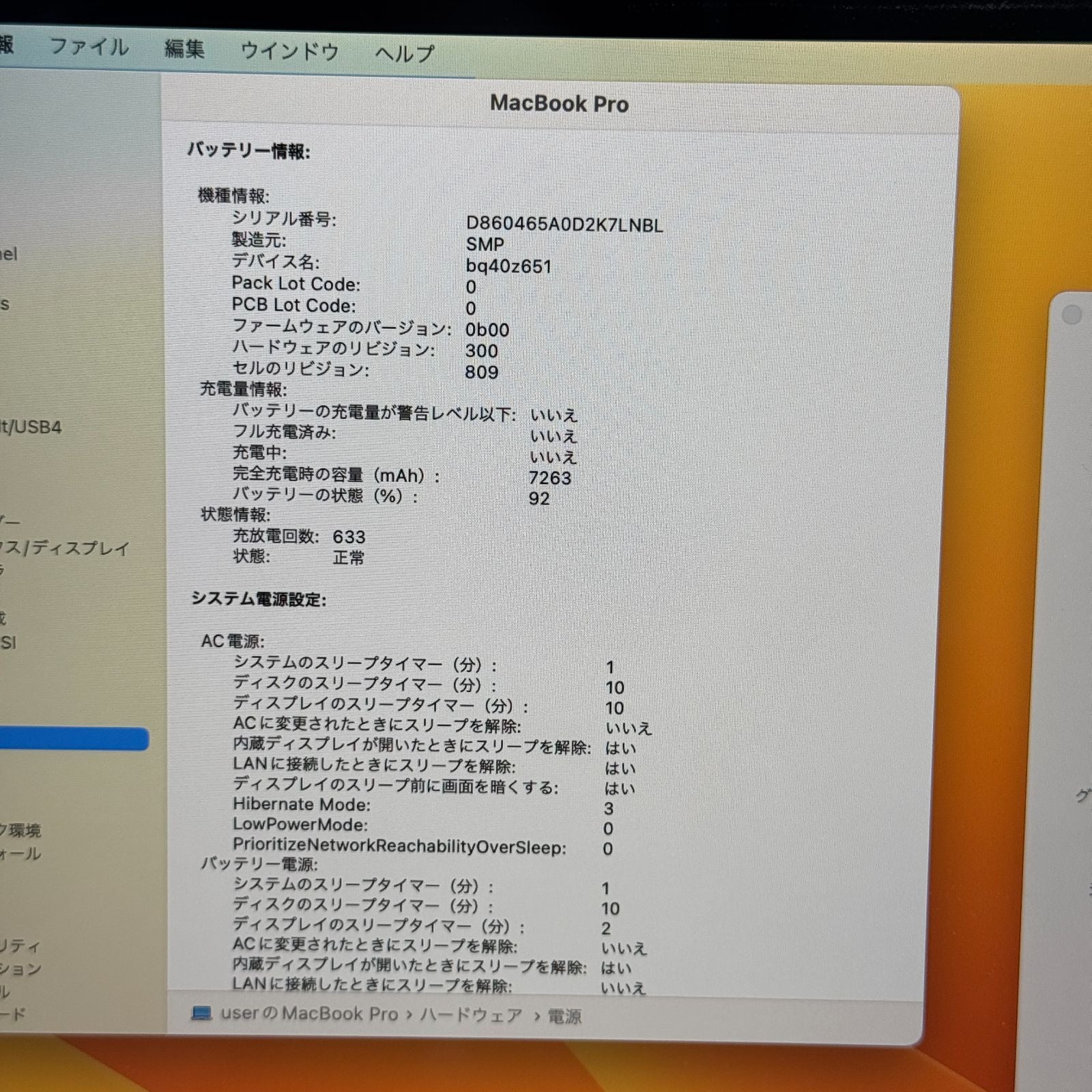Open the ヘルプ menu
This screenshot has width=1092, height=1092.
[404, 53]
